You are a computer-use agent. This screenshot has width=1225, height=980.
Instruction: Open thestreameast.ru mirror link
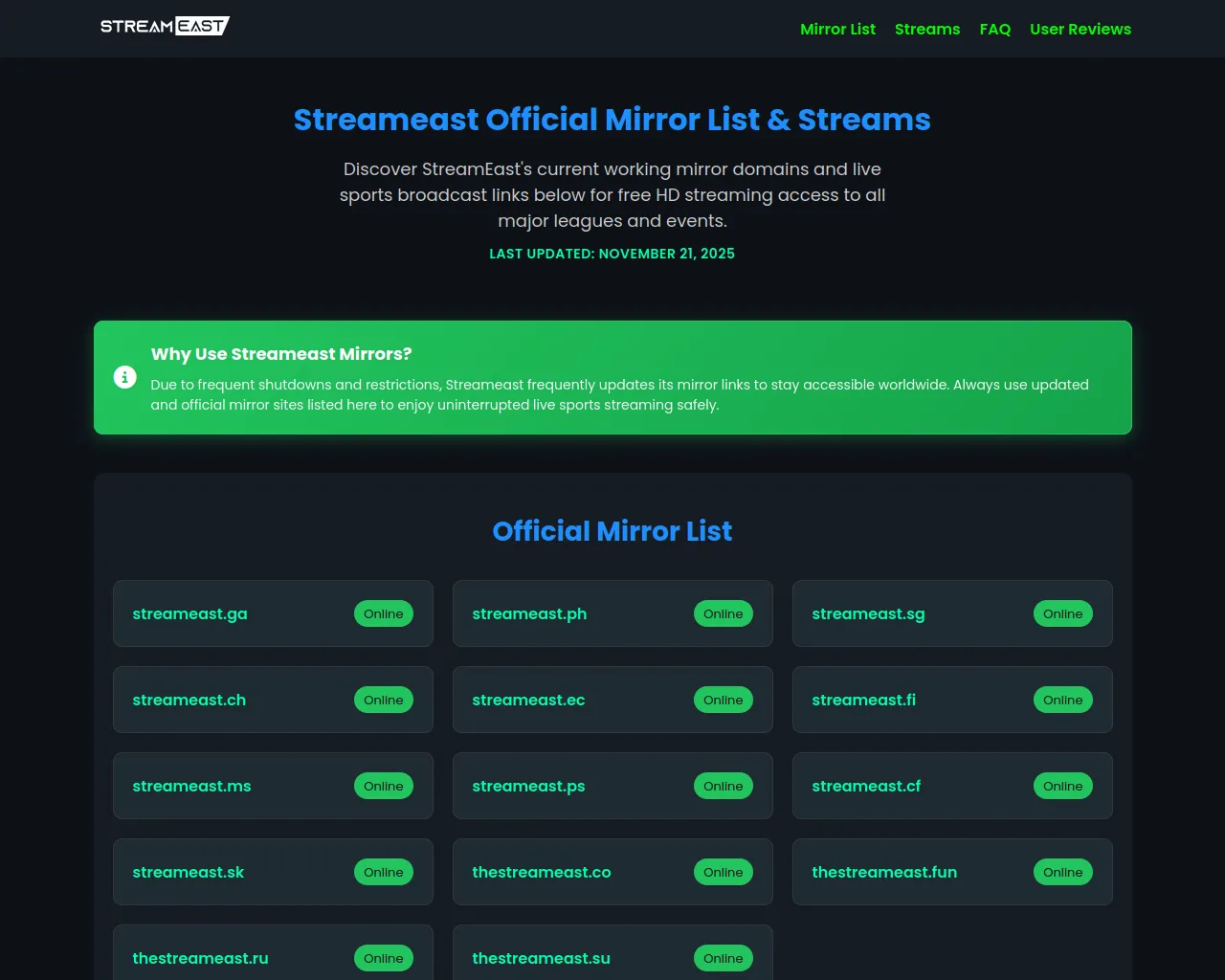tap(200, 958)
